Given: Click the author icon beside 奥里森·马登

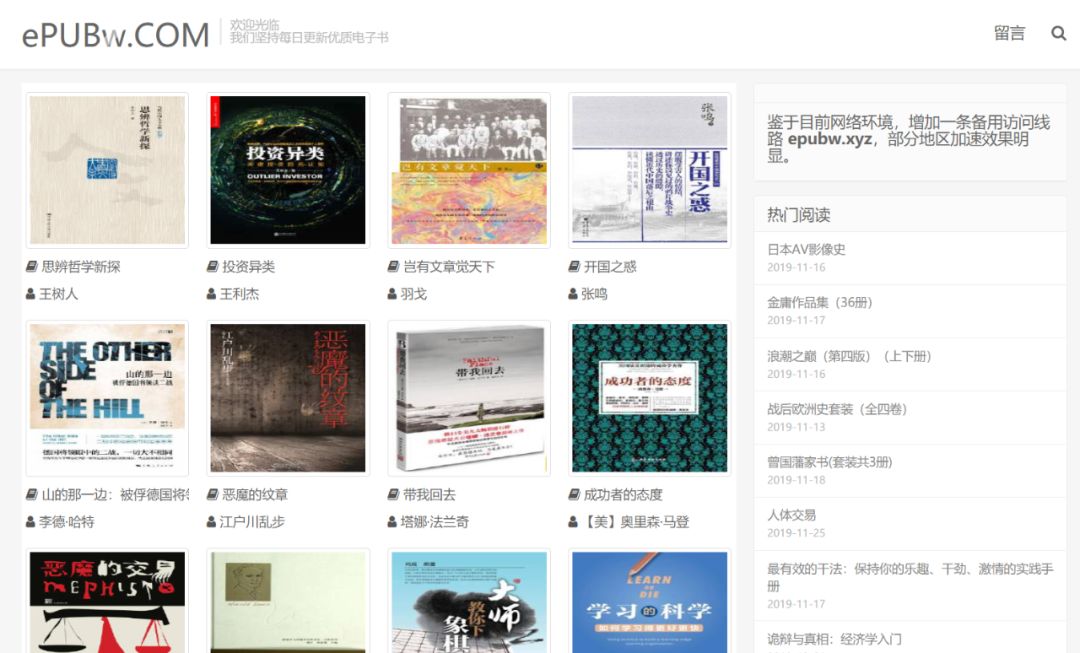Looking at the screenshot, I should point(573,522).
